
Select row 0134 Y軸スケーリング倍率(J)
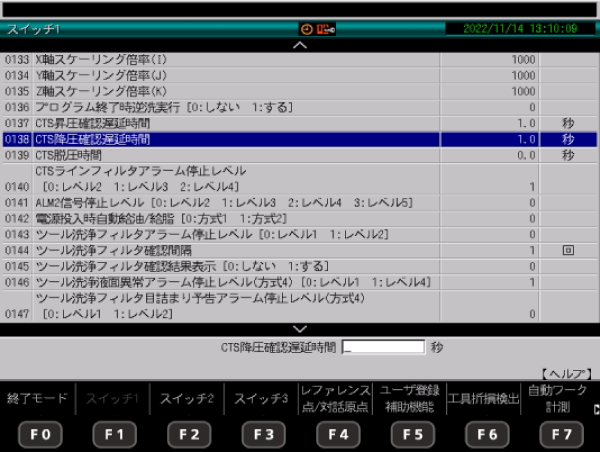(300, 76)
